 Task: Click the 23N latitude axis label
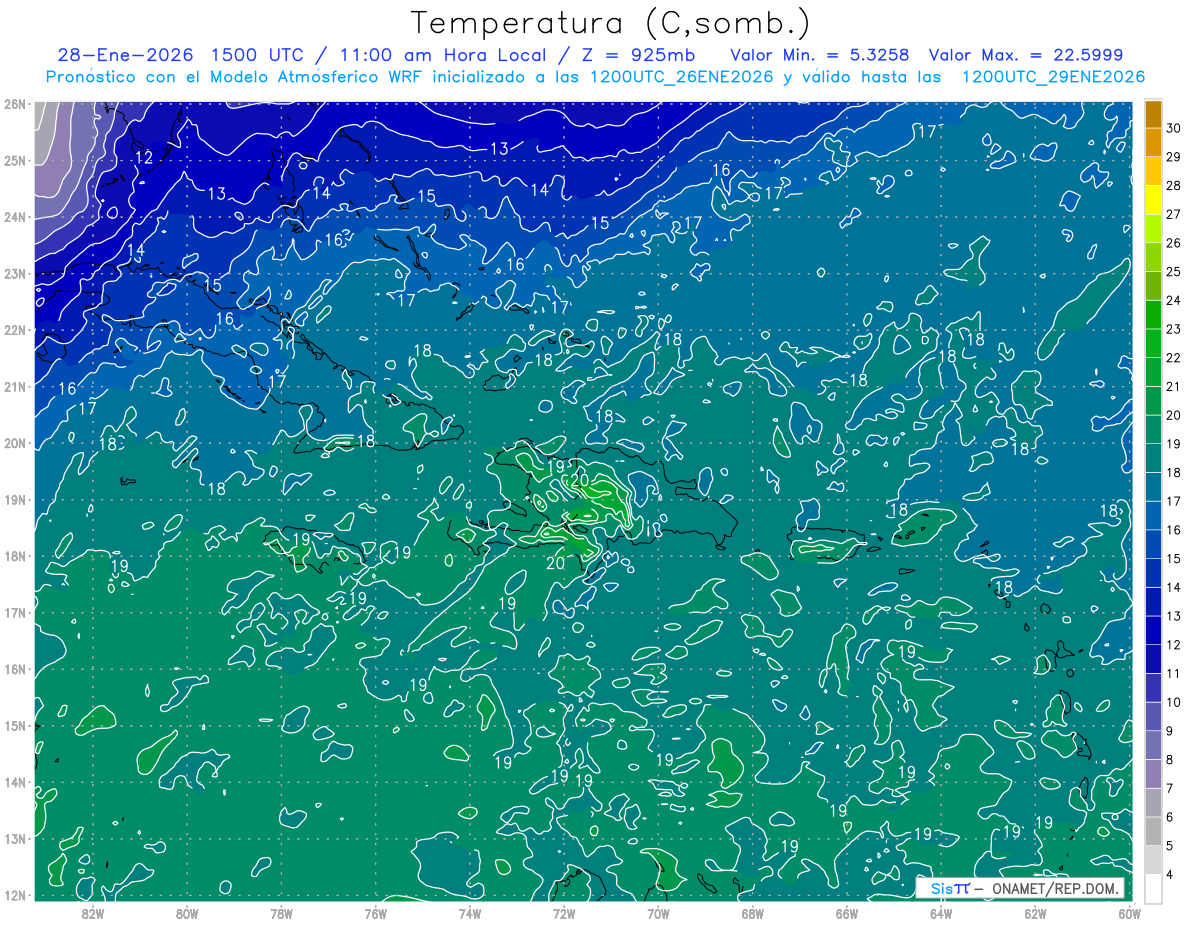tap(15, 273)
